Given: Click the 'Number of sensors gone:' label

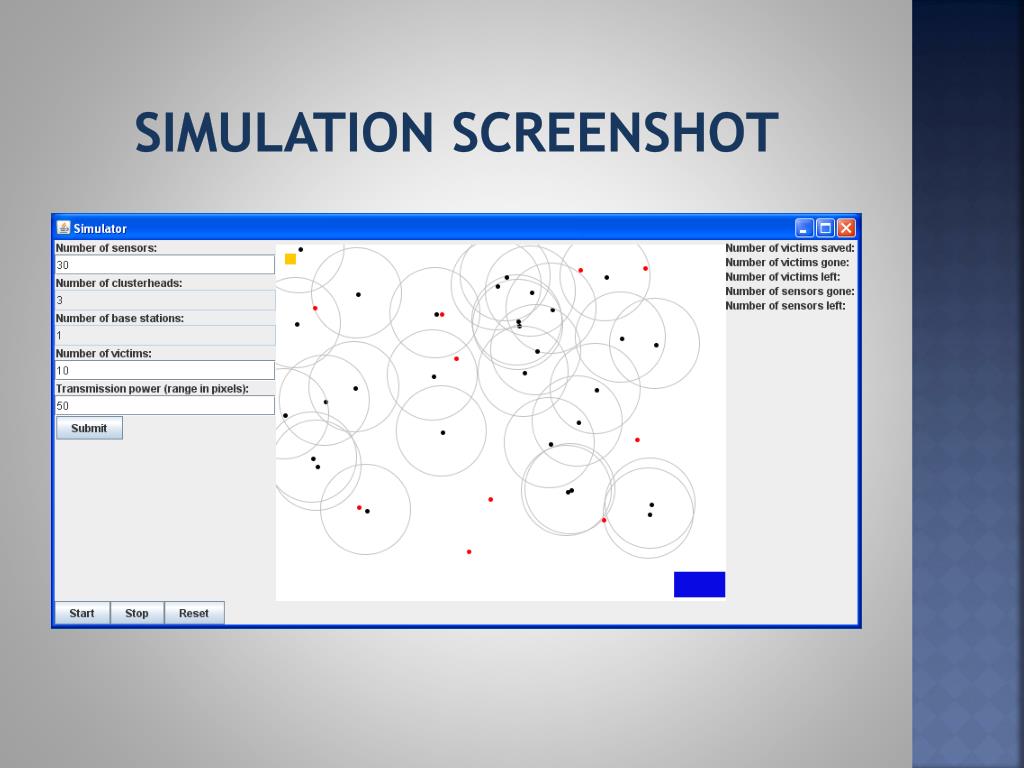Looking at the screenshot, I should tap(790, 291).
